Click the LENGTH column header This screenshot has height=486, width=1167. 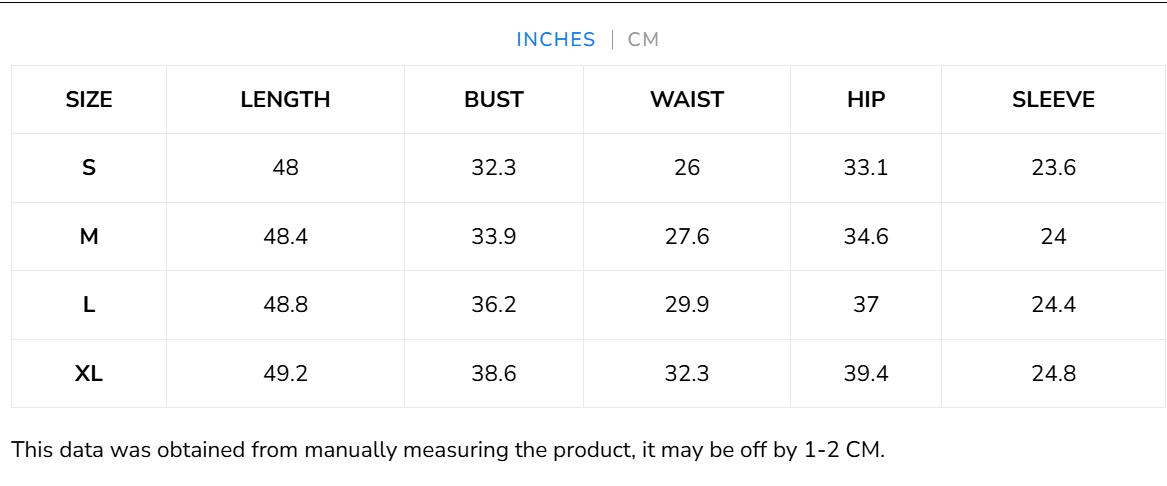(x=285, y=100)
